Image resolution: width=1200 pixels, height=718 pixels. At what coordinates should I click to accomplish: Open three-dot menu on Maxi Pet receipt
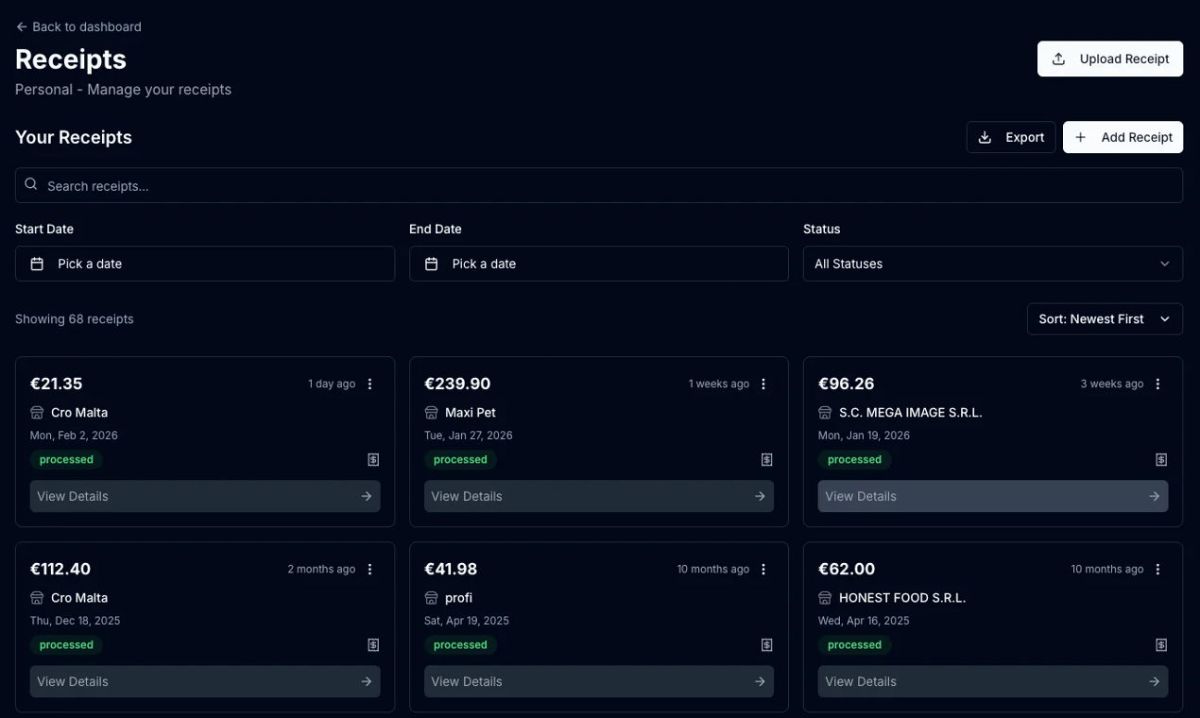click(764, 384)
